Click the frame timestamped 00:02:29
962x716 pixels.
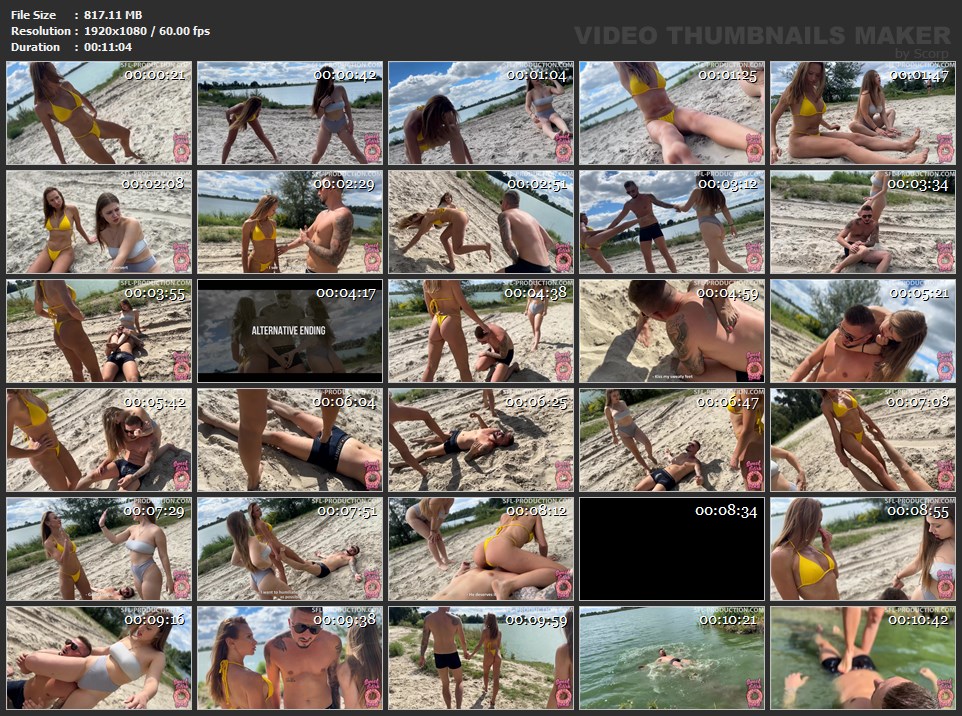point(290,222)
